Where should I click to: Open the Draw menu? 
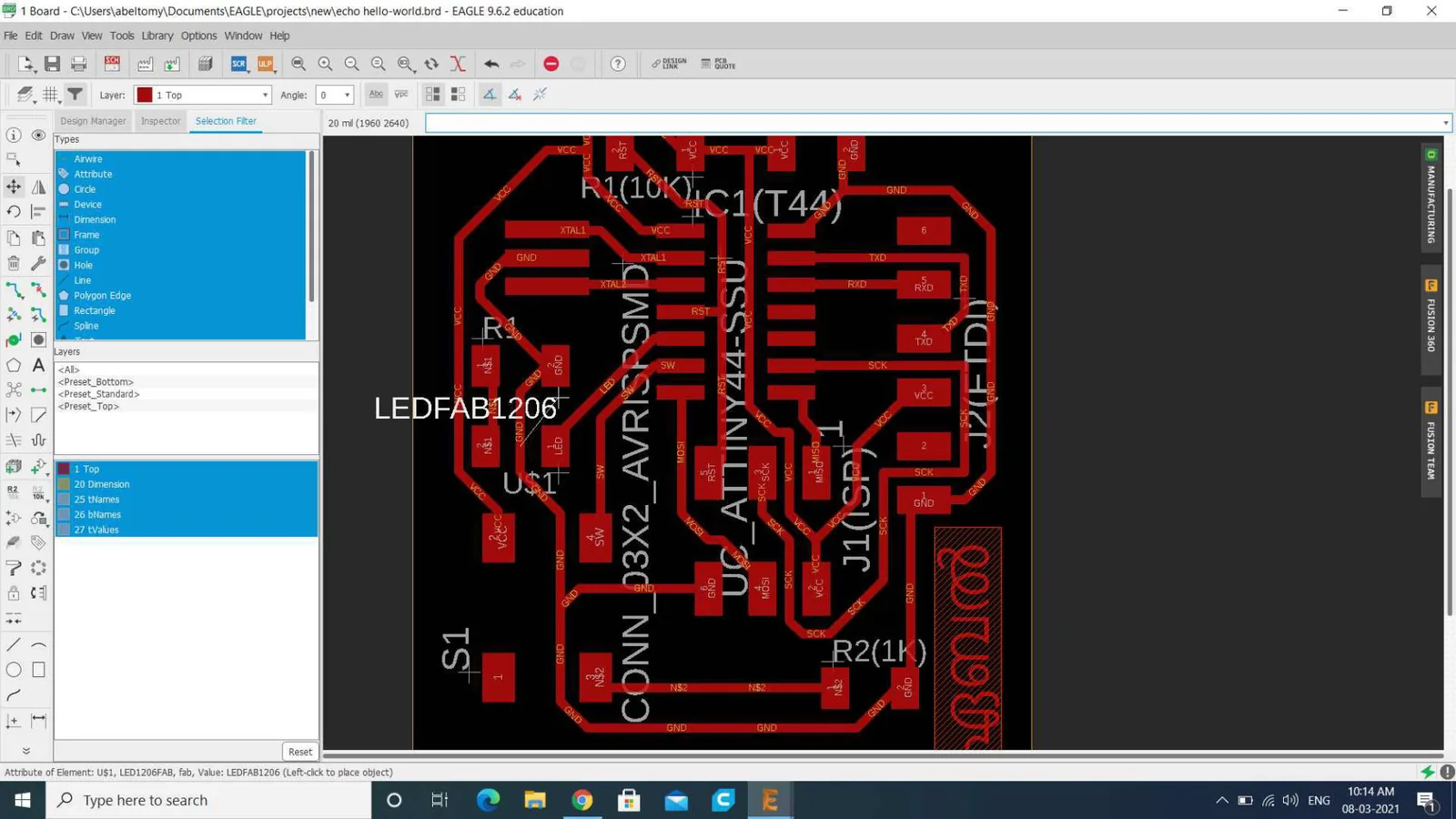click(62, 35)
